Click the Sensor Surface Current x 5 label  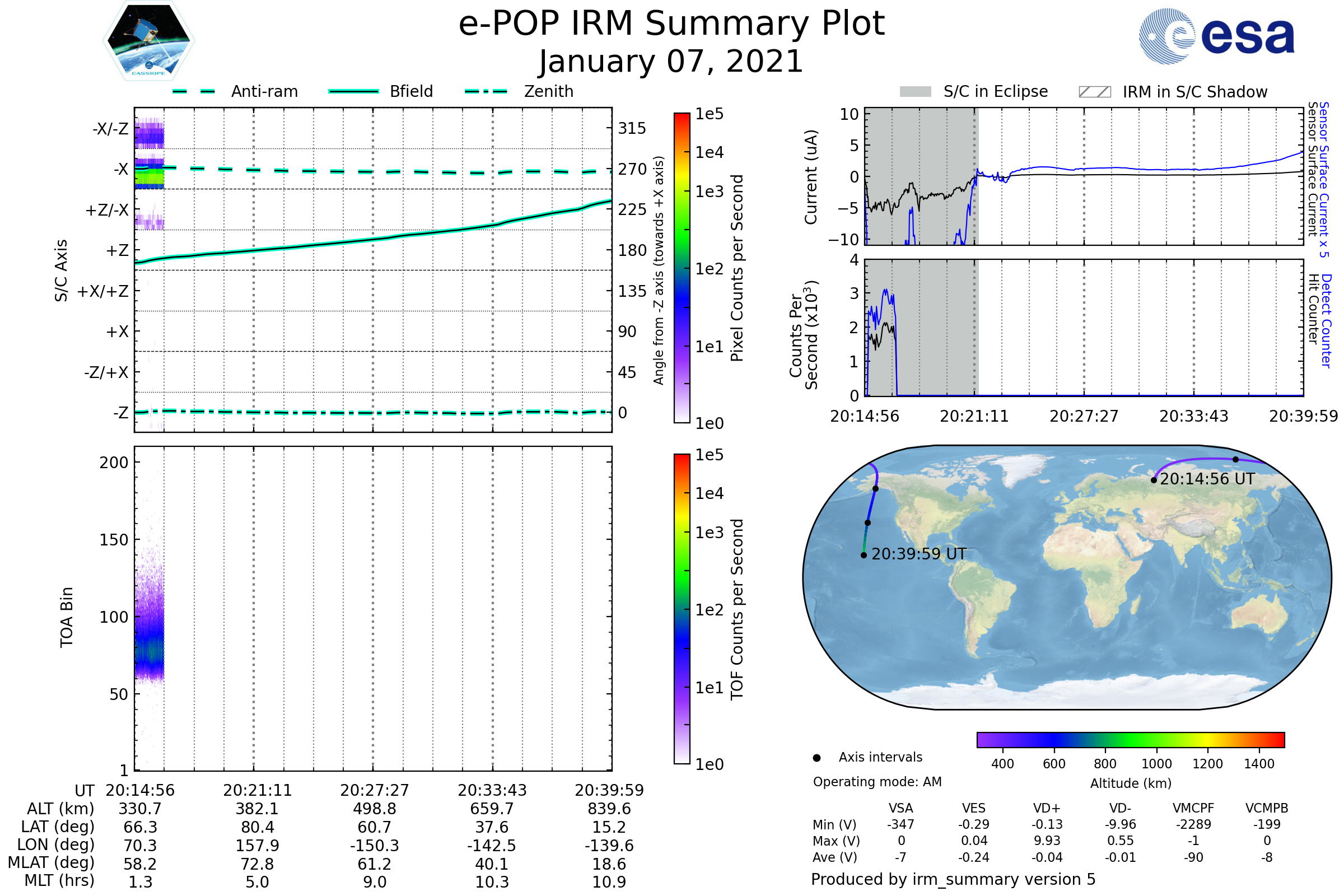[1323, 179]
